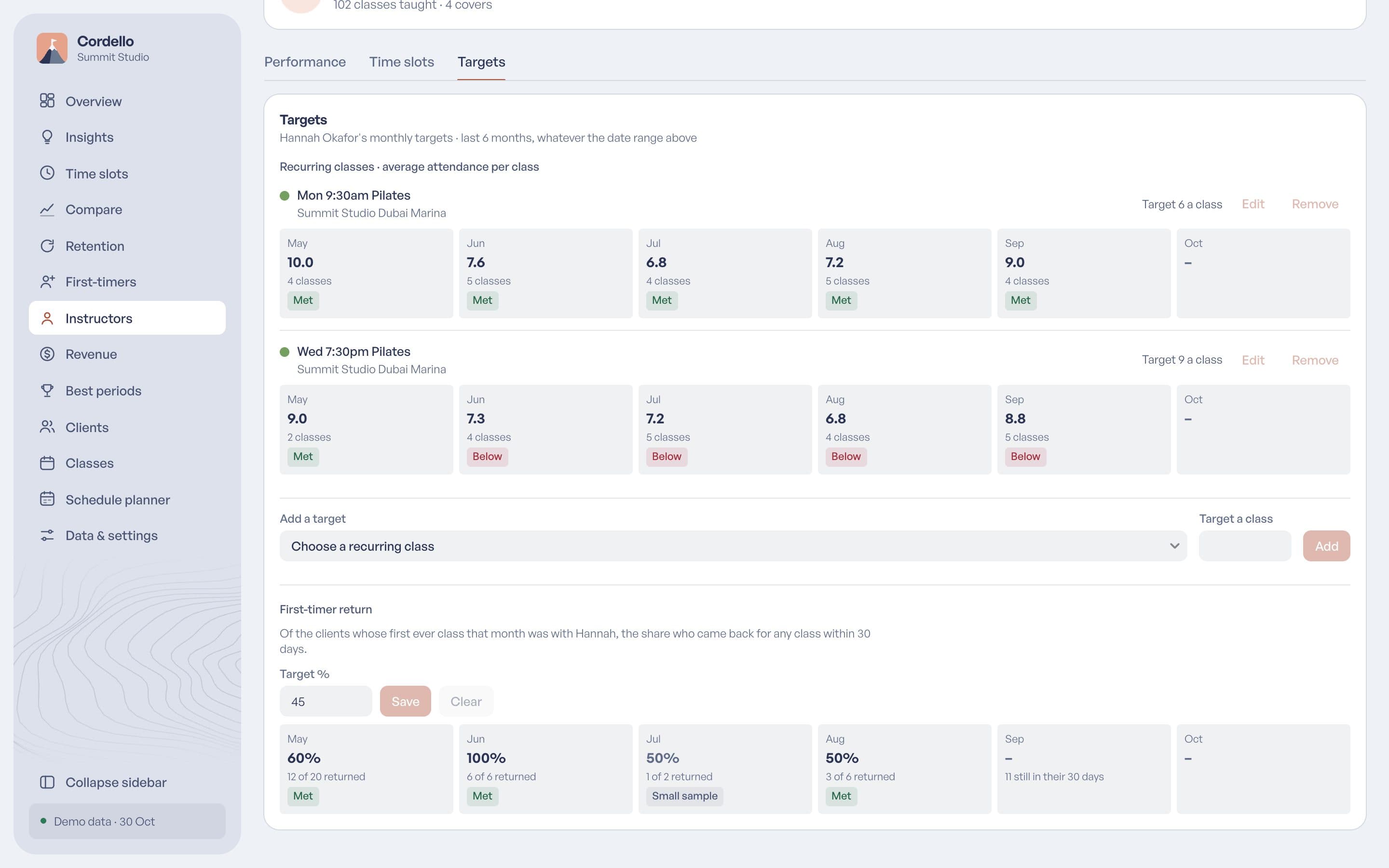This screenshot has width=1389, height=868.
Task: Open Data & settings via the sliders icon
Action: [x=47, y=535]
